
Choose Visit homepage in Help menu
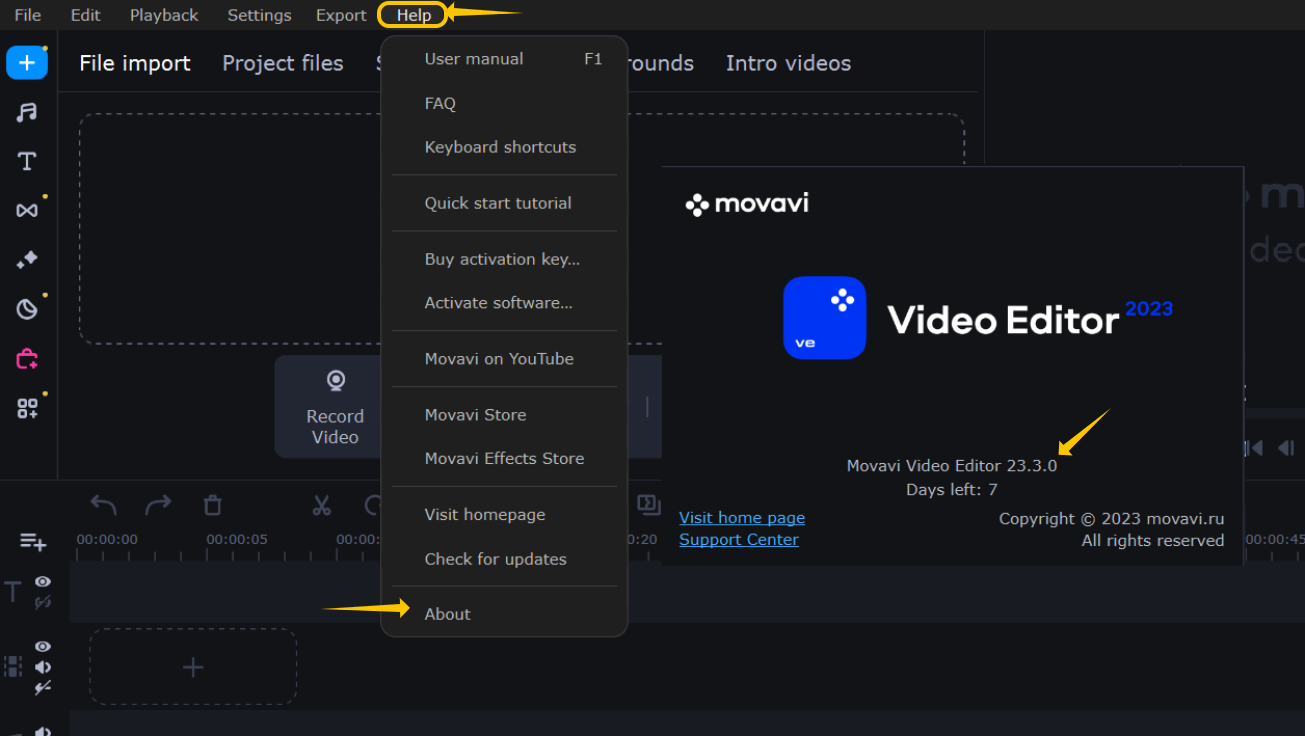pos(504,515)
